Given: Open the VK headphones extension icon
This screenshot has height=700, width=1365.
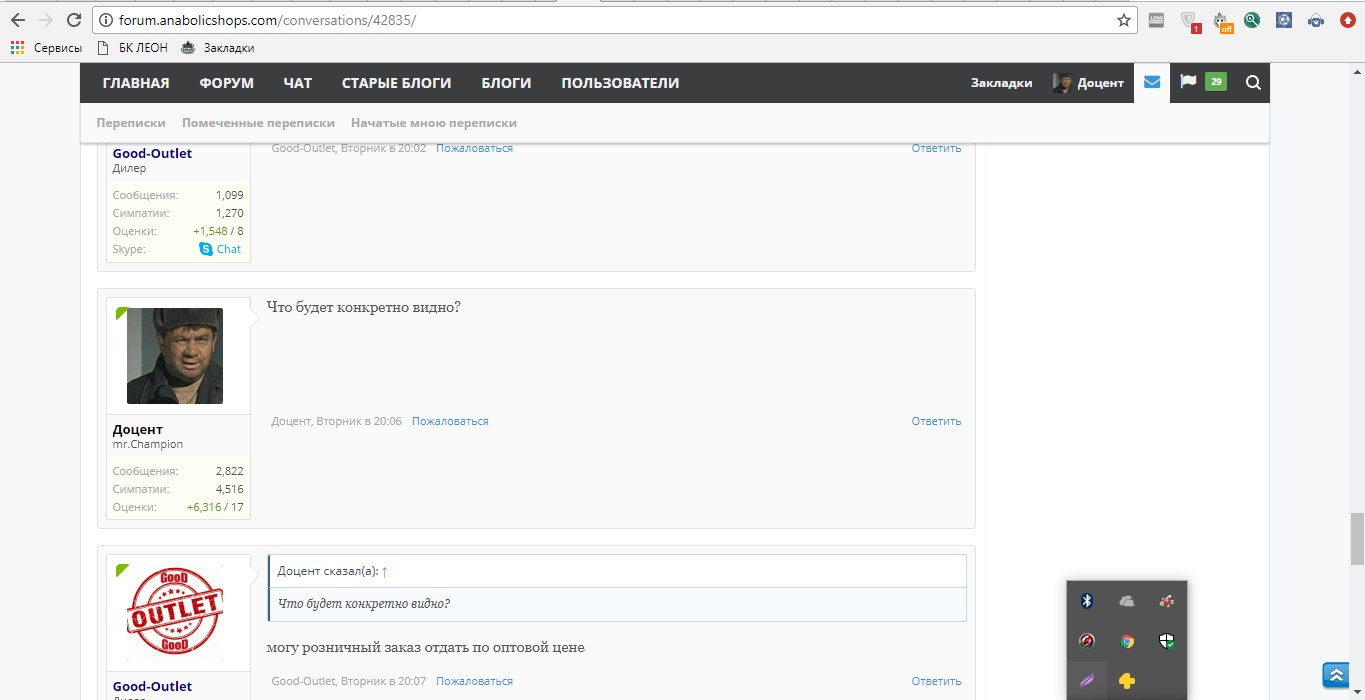Looking at the screenshot, I should [1316, 20].
